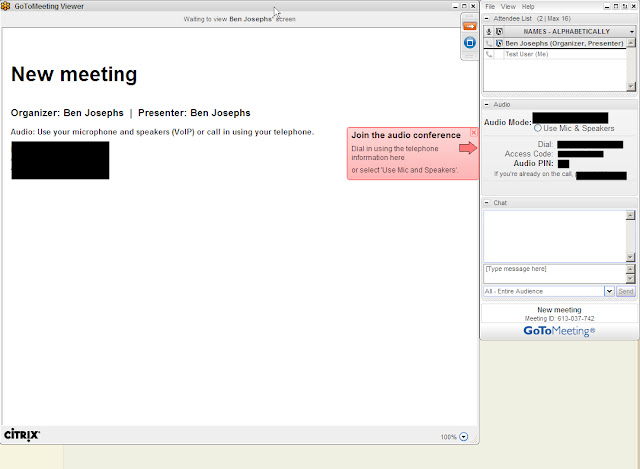
Task: Open NAMES - ALPHABETICALLY sort dropdown
Action: pos(631,31)
